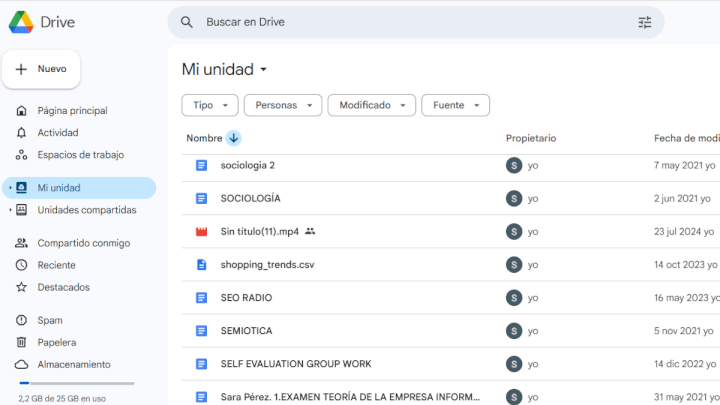Expand Unidades compartidas tree arrow
Image resolution: width=720 pixels, height=405 pixels.
[10, 210]
